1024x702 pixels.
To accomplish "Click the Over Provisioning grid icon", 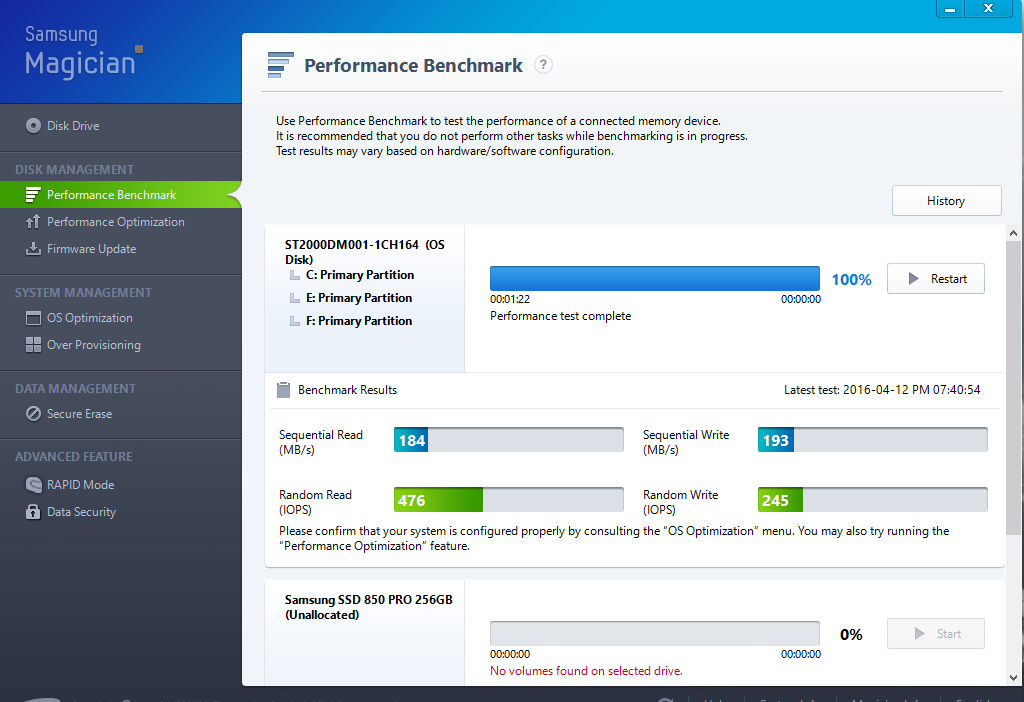I will point(33,345).
